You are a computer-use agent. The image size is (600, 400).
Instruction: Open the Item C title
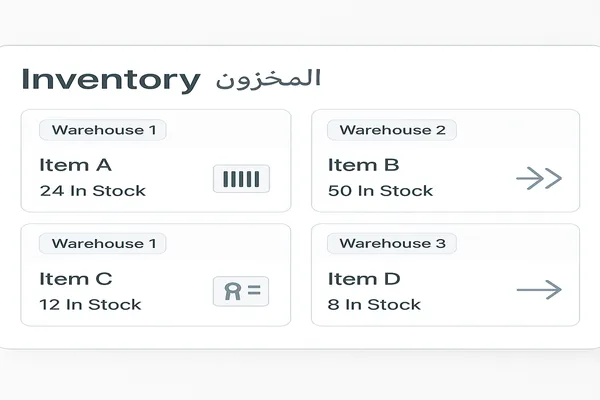click(x=76, y=278)
